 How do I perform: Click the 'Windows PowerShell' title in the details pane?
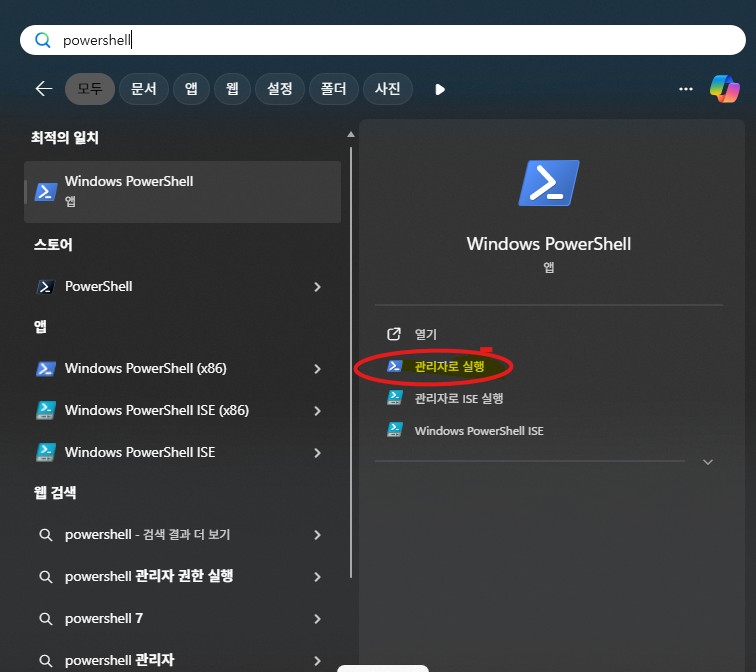pyautogui.click(x=549, y=244)
